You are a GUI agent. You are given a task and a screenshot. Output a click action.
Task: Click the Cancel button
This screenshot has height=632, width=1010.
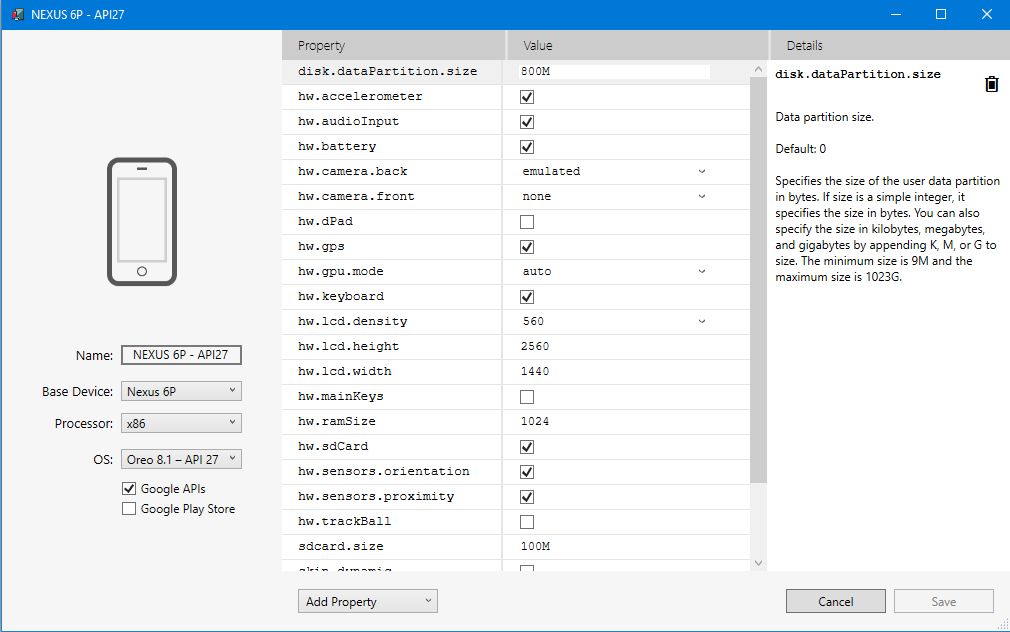coord(835,601)
